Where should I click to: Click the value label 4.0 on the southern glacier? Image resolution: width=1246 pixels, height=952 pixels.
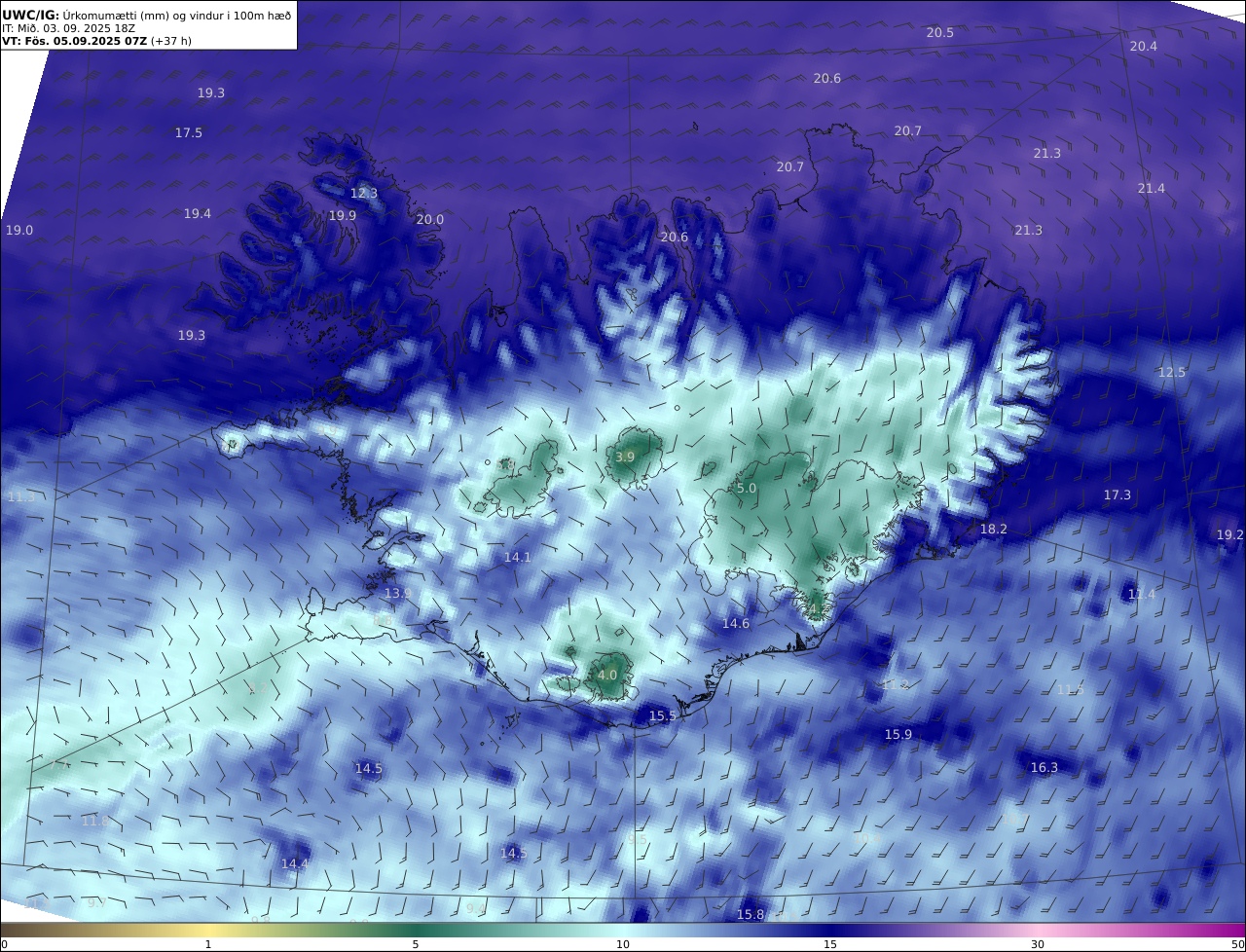point(607,676)
